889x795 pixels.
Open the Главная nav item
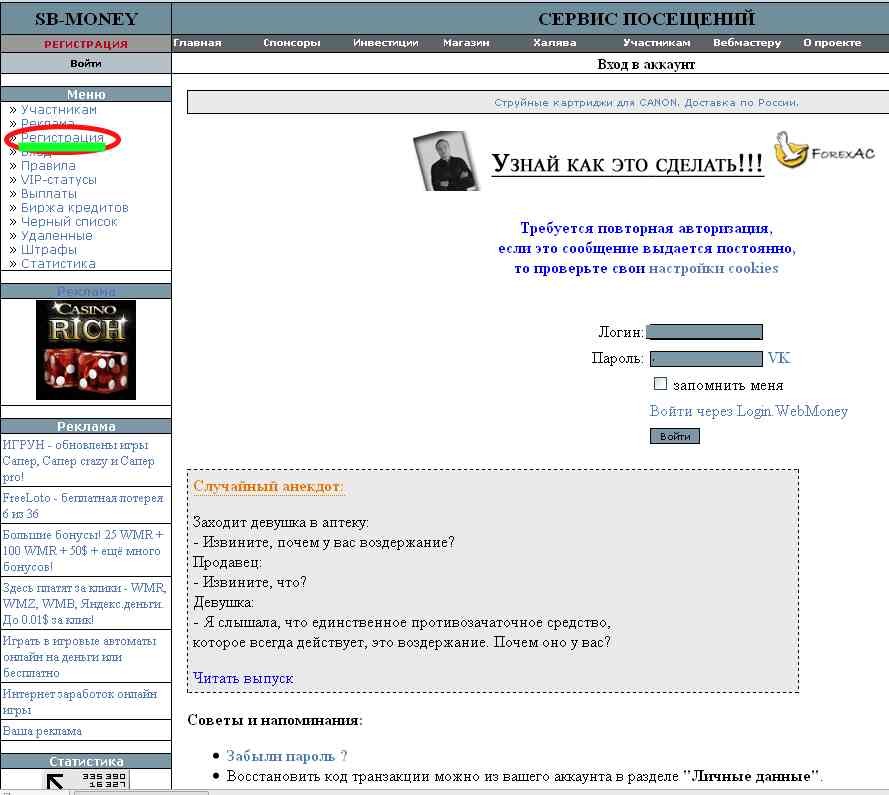tap(197, 43)
